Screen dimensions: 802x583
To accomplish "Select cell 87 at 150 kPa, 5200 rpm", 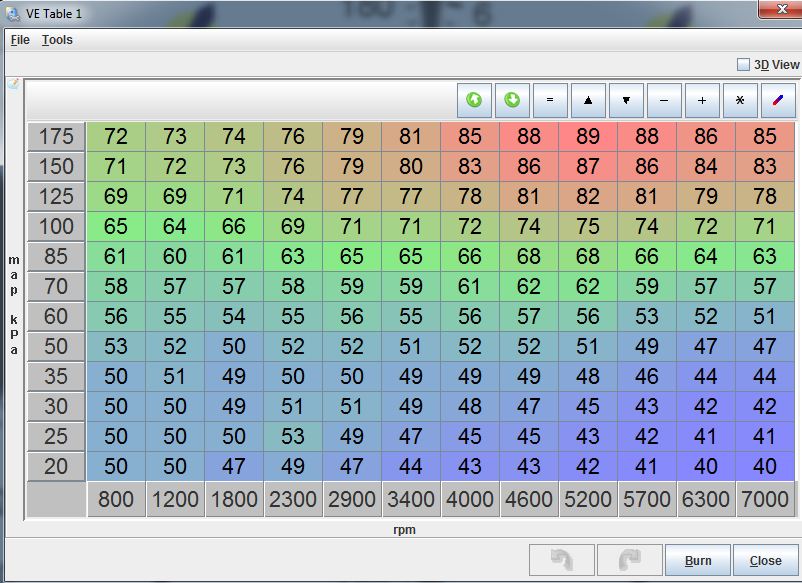I will click(588, 167).
